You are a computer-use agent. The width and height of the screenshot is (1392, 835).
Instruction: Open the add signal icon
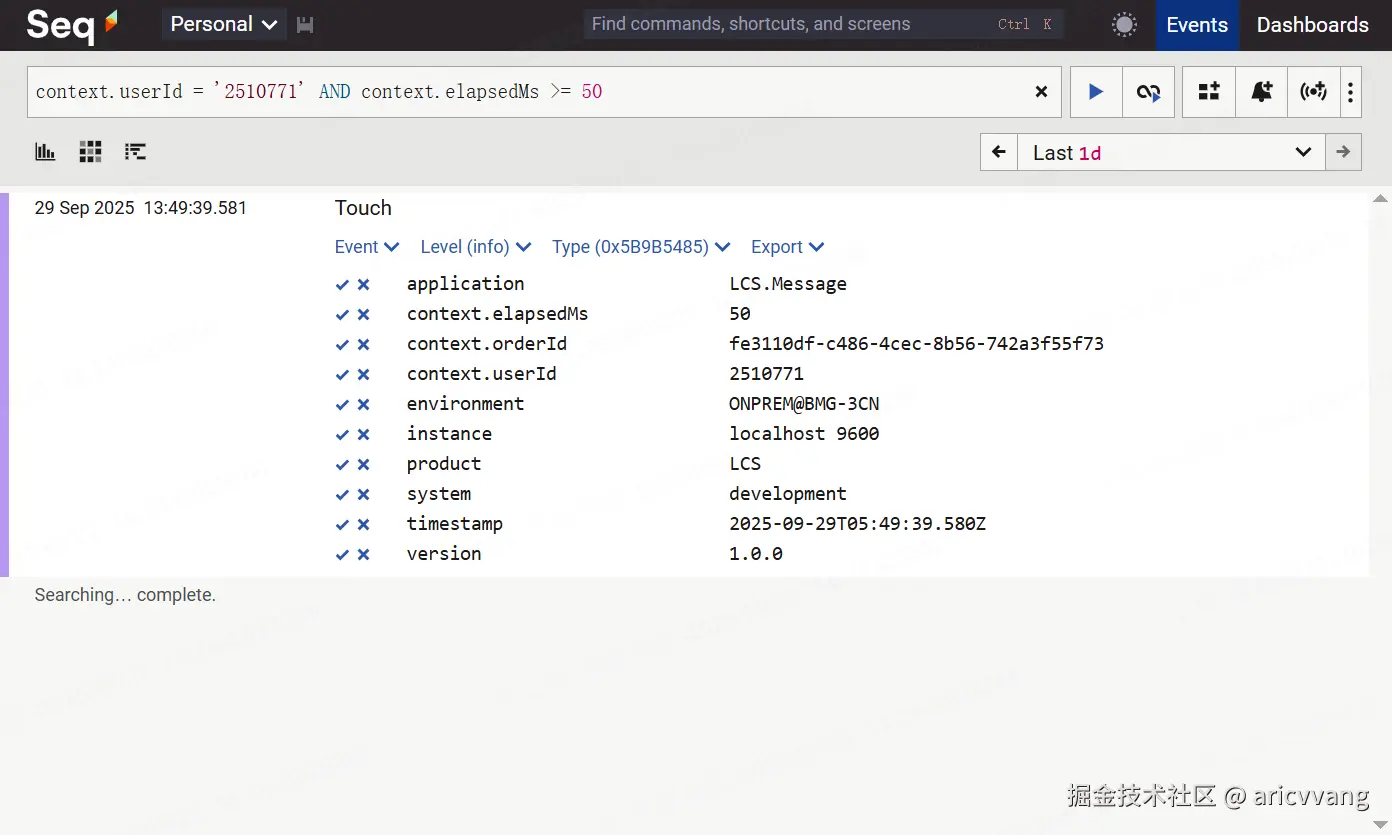tap(1209, 92)
